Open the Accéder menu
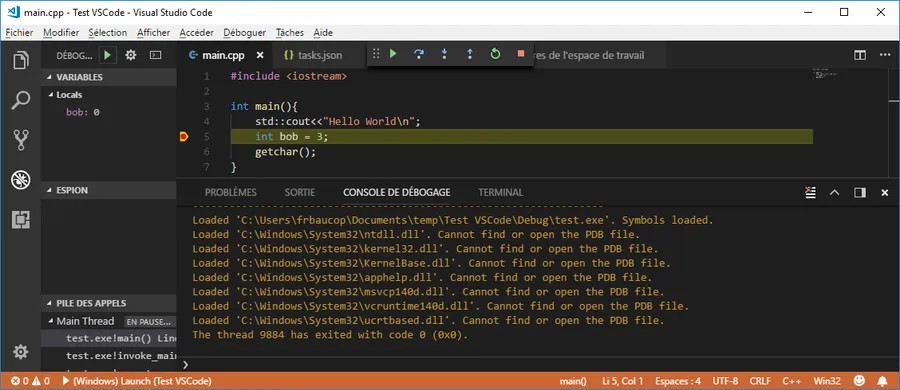 (196, 33)
